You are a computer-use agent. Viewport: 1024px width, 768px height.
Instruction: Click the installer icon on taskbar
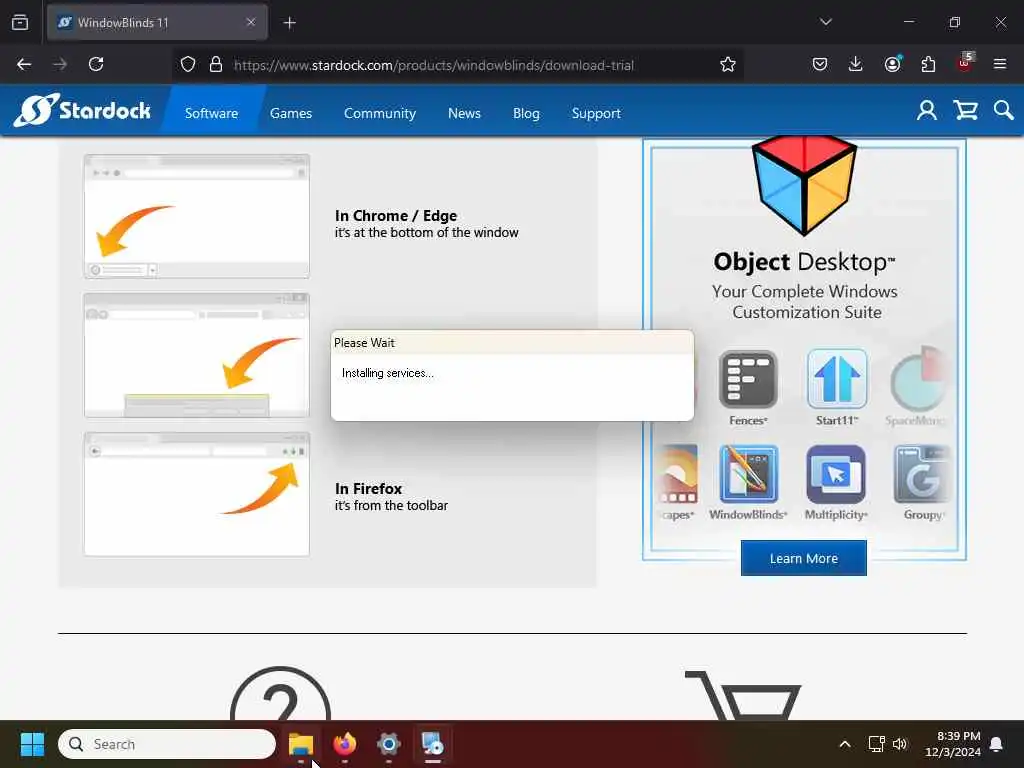tap(432, 744)
